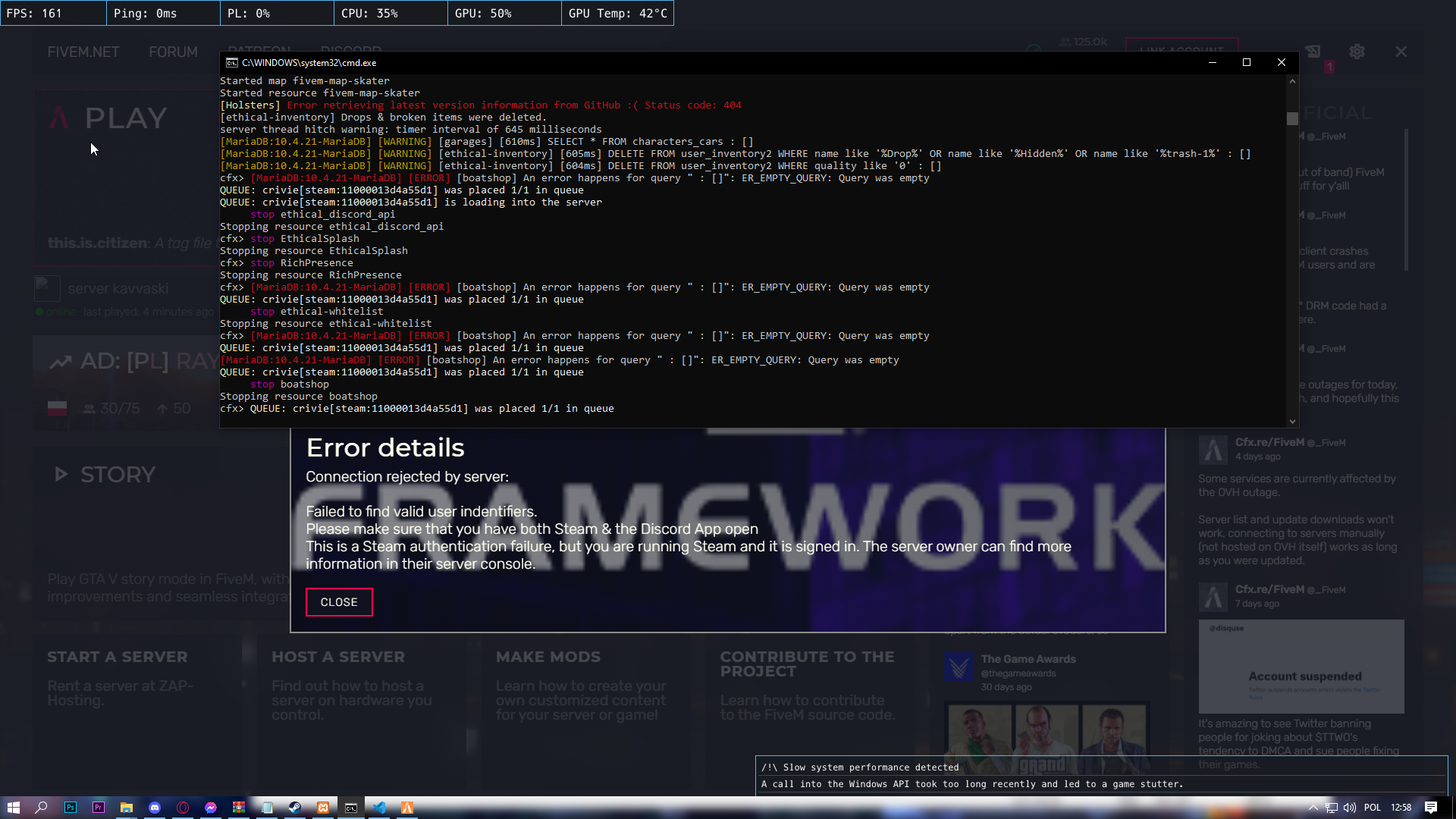Open the Windows Start menu
This screenshot has width=1456, height=819.
point(14,808)
